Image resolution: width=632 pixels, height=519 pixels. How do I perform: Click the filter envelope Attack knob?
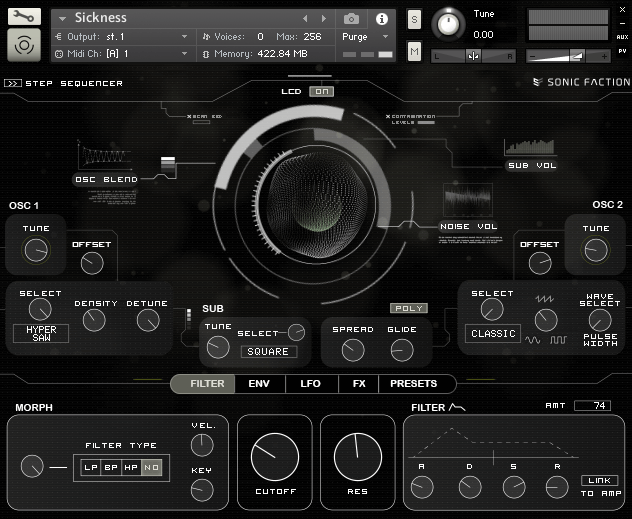422,487
